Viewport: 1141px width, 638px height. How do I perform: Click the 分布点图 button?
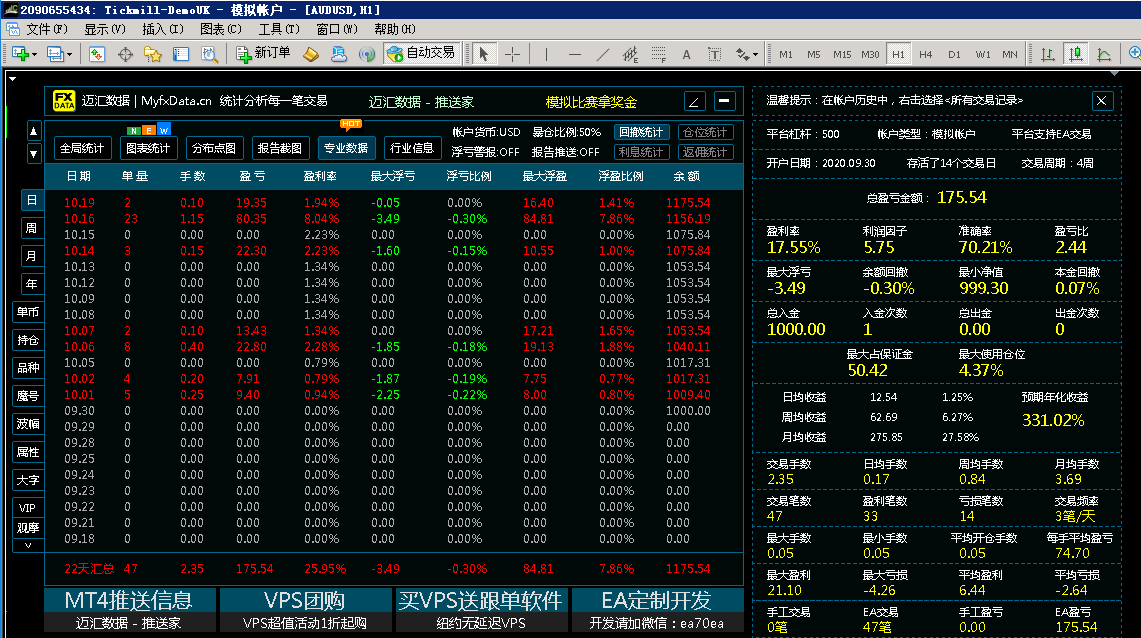213,148
